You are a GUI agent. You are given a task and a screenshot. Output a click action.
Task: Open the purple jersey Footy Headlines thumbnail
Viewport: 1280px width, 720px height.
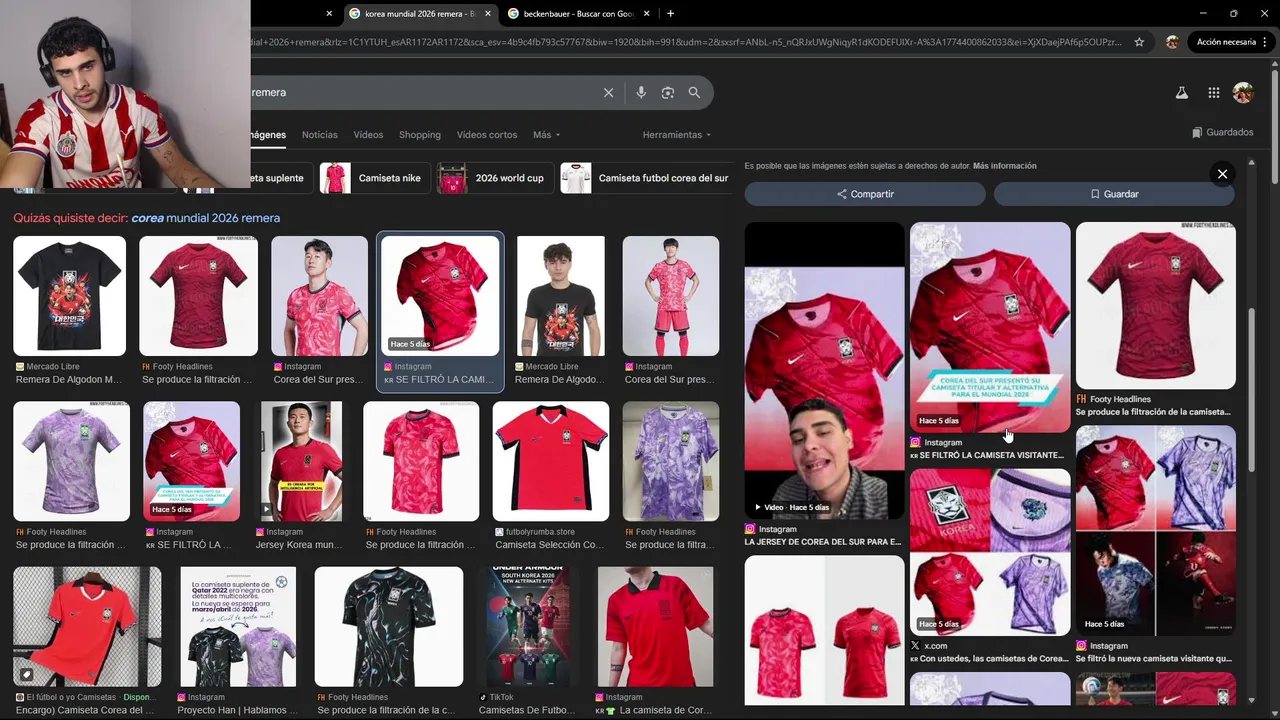pyautogui.click(x=71, y=461)
